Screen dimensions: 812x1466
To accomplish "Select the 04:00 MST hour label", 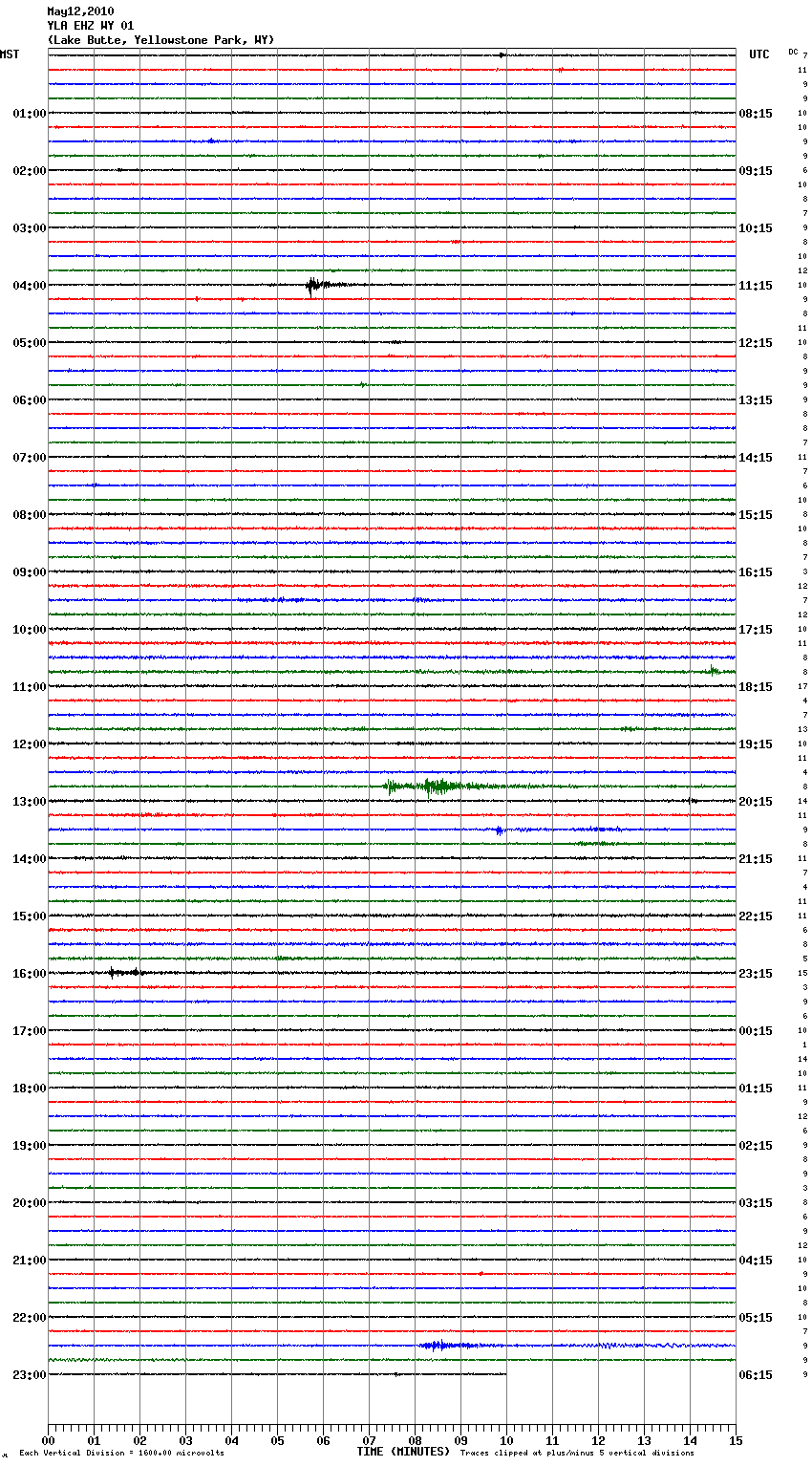I will [29, 286].
